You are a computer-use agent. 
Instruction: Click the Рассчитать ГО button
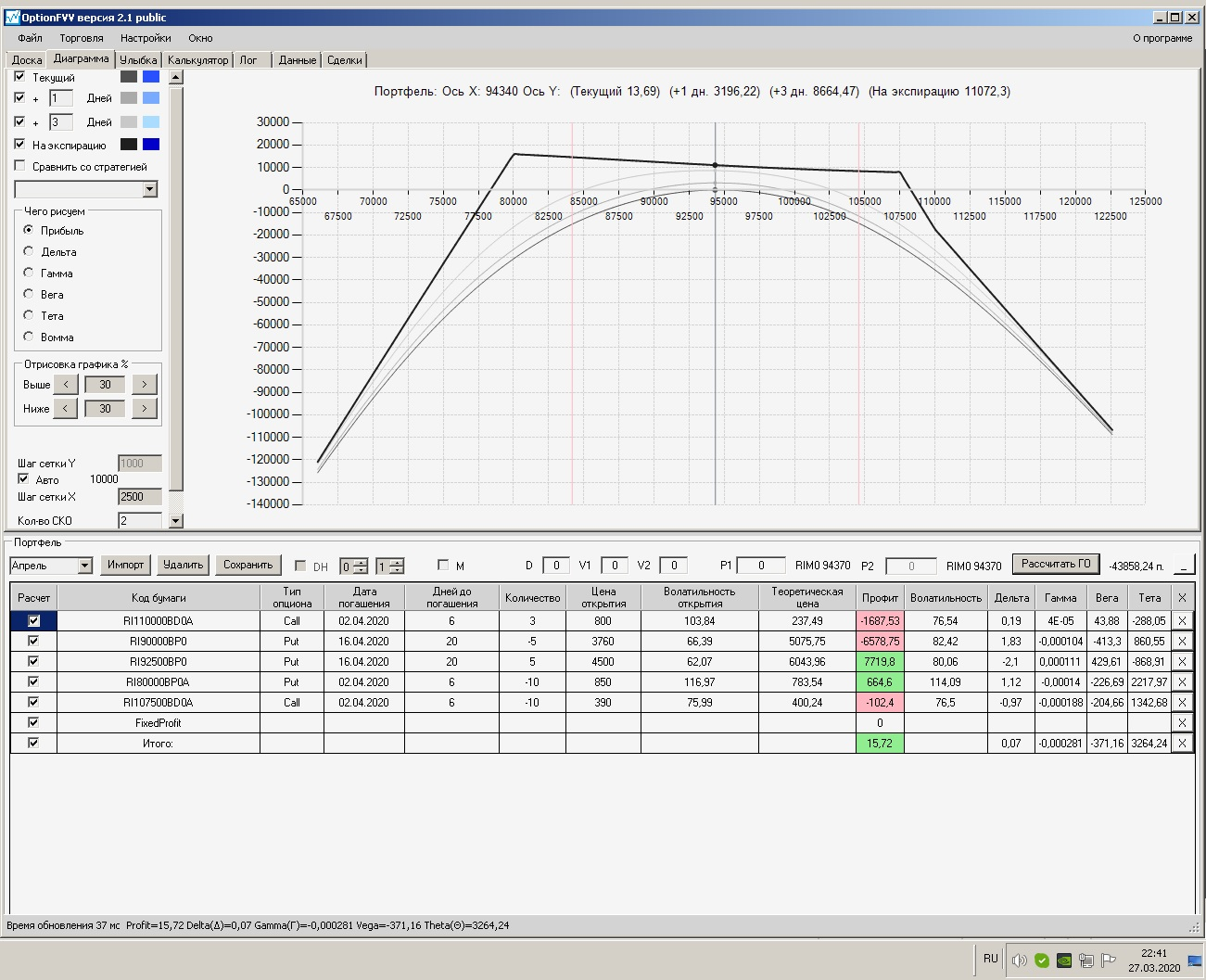coord(1056,564)
